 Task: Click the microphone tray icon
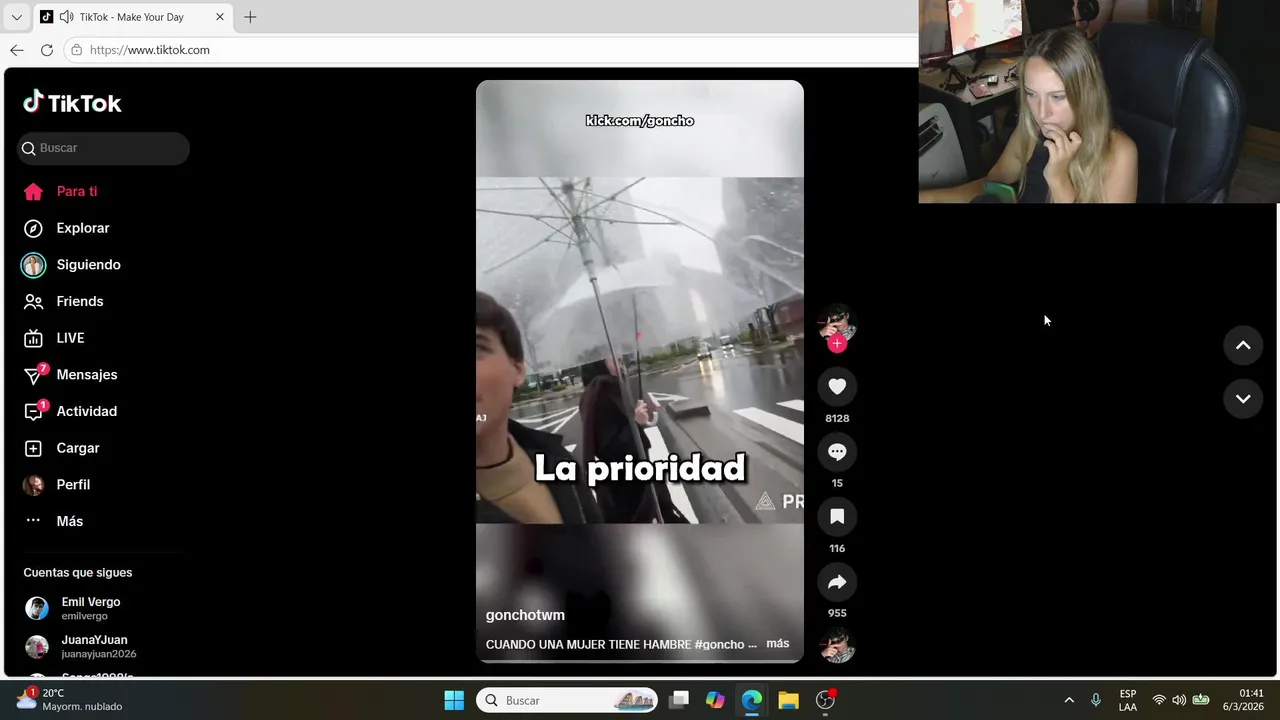point(1096,700)
